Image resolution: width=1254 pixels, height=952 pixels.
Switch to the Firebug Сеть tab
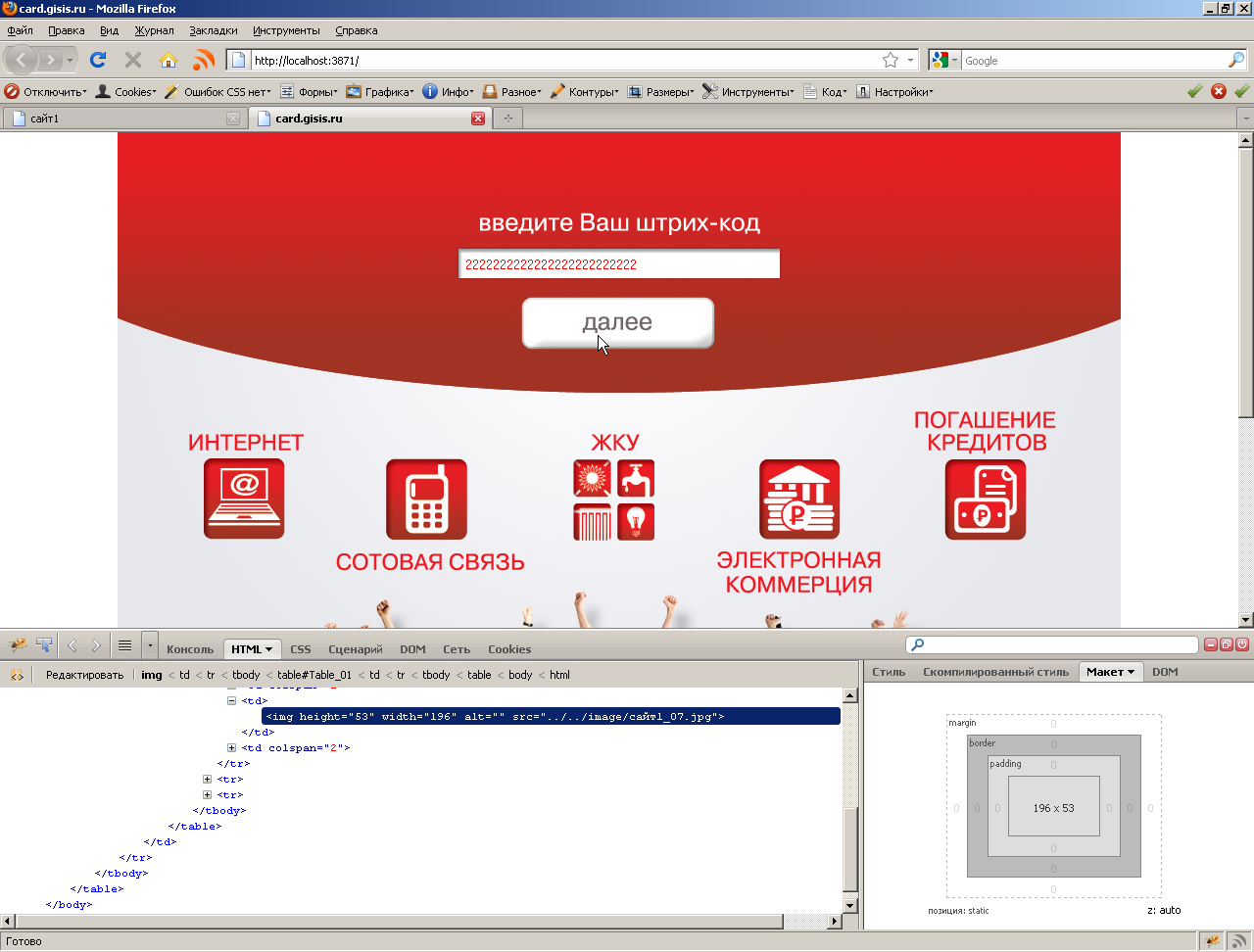(457, 648)
